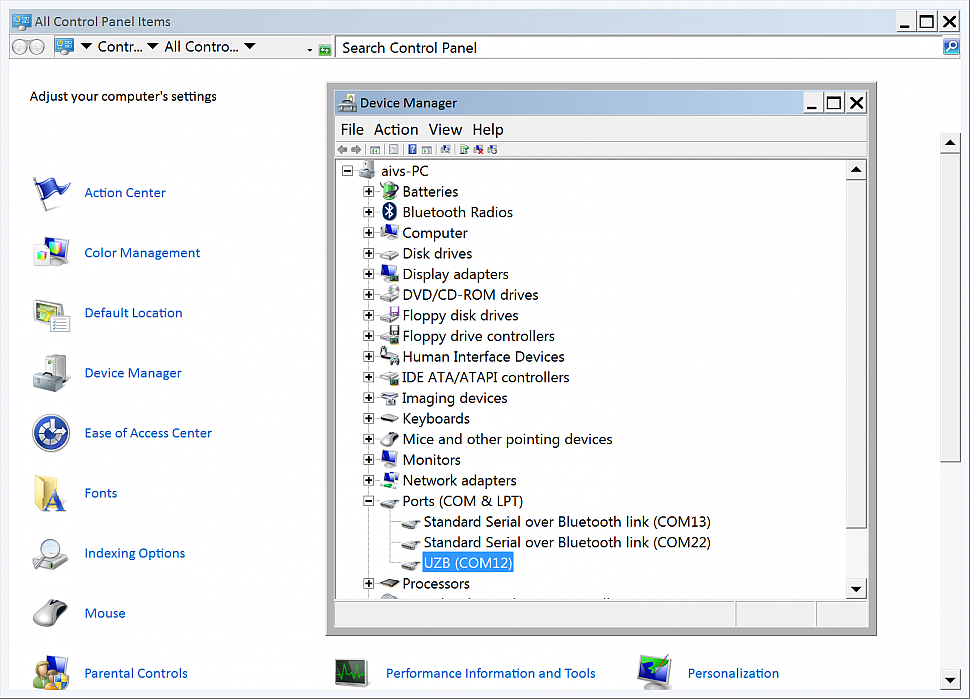Click the Default Location icon
The height and width of the screenshot is (699, 970).
[51, 313]
